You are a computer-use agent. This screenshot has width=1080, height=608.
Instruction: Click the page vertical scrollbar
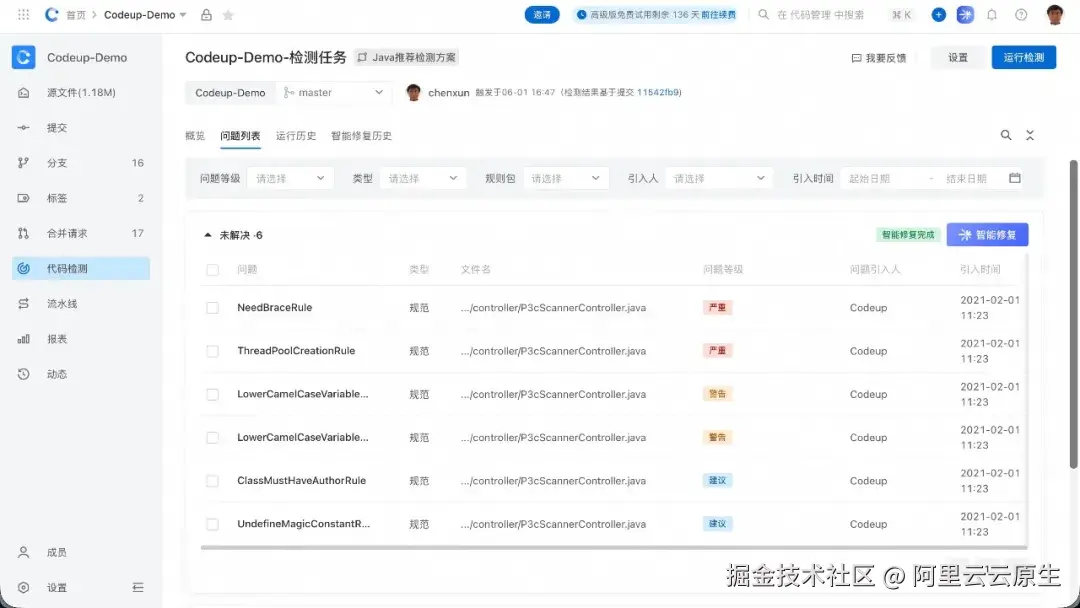(1073, 315)
